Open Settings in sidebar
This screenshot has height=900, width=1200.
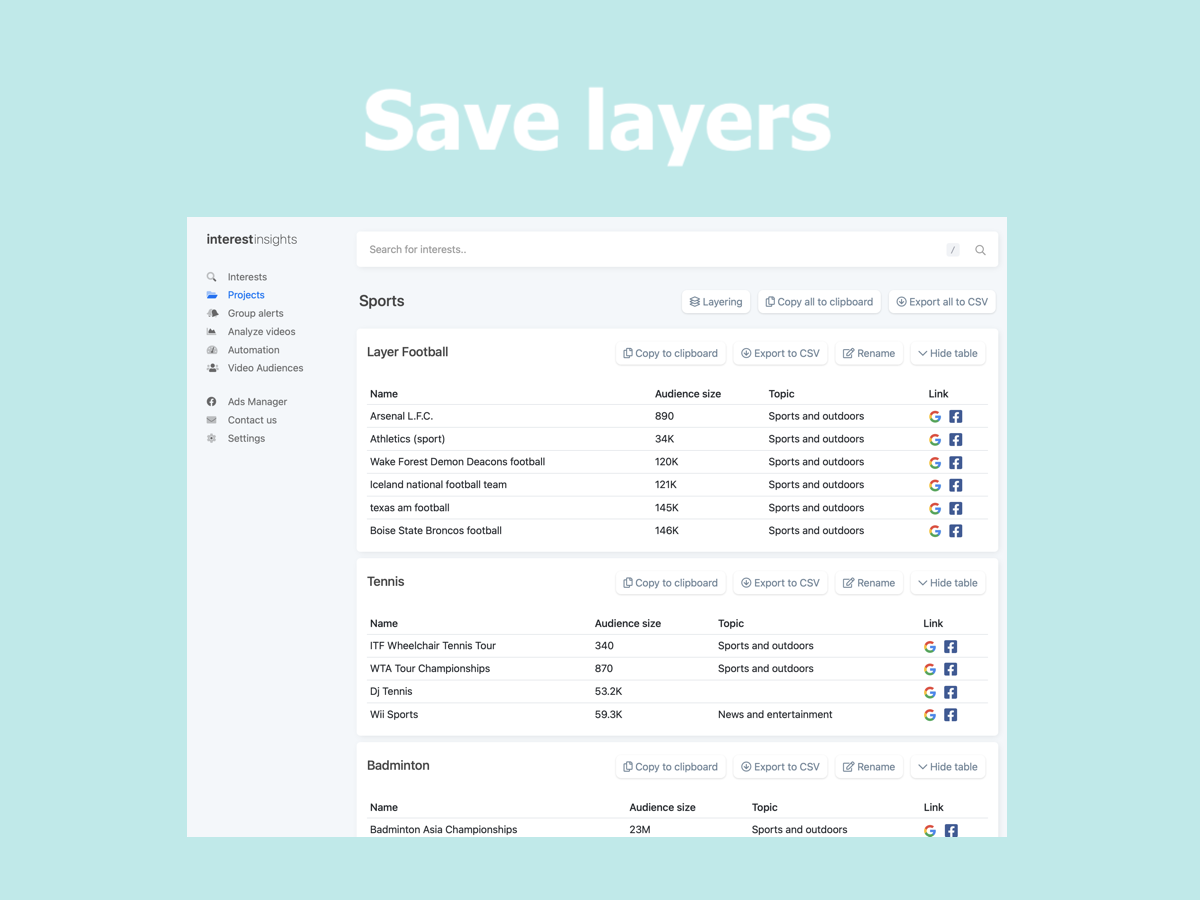coord(246,438)
